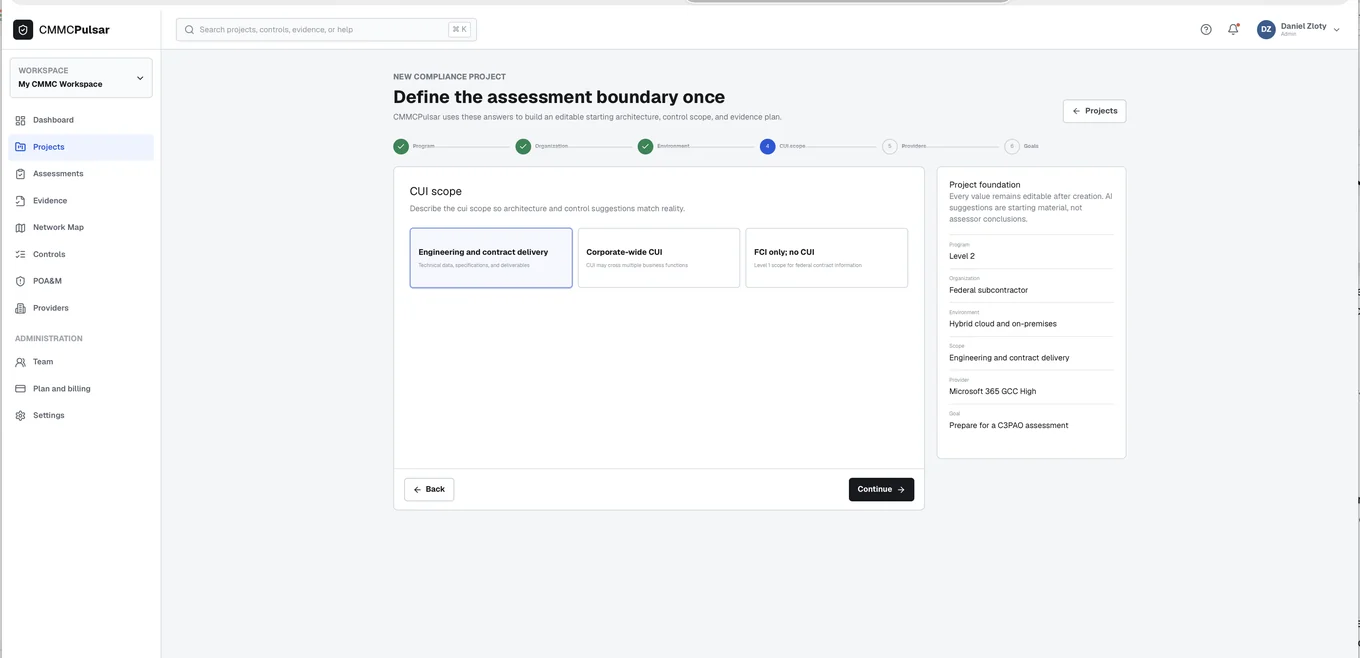Click the 'Engineering and contract delivery' Scope value
Screen dimensions: 1360x658
pos(1009,358)
